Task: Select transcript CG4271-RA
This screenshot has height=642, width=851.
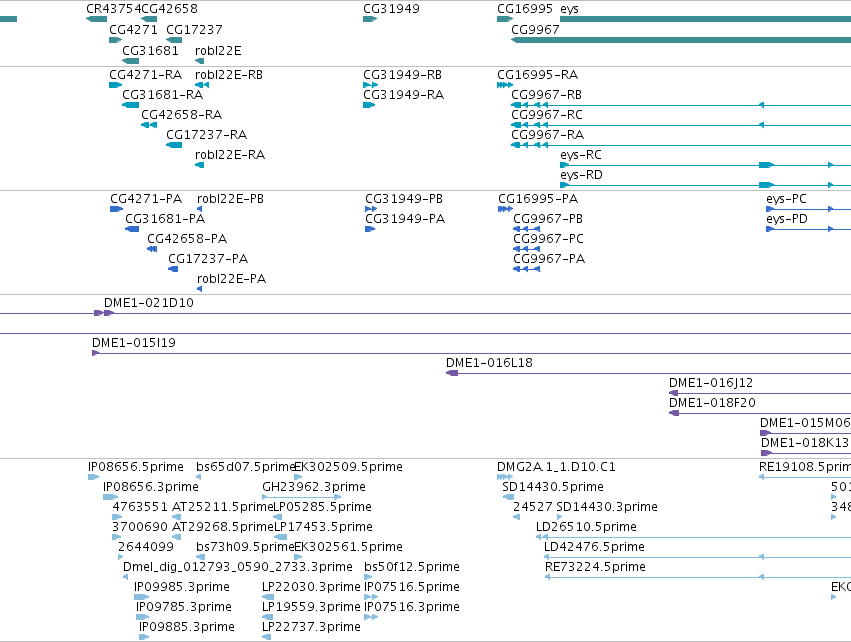Action: click(x=145, y=74)
